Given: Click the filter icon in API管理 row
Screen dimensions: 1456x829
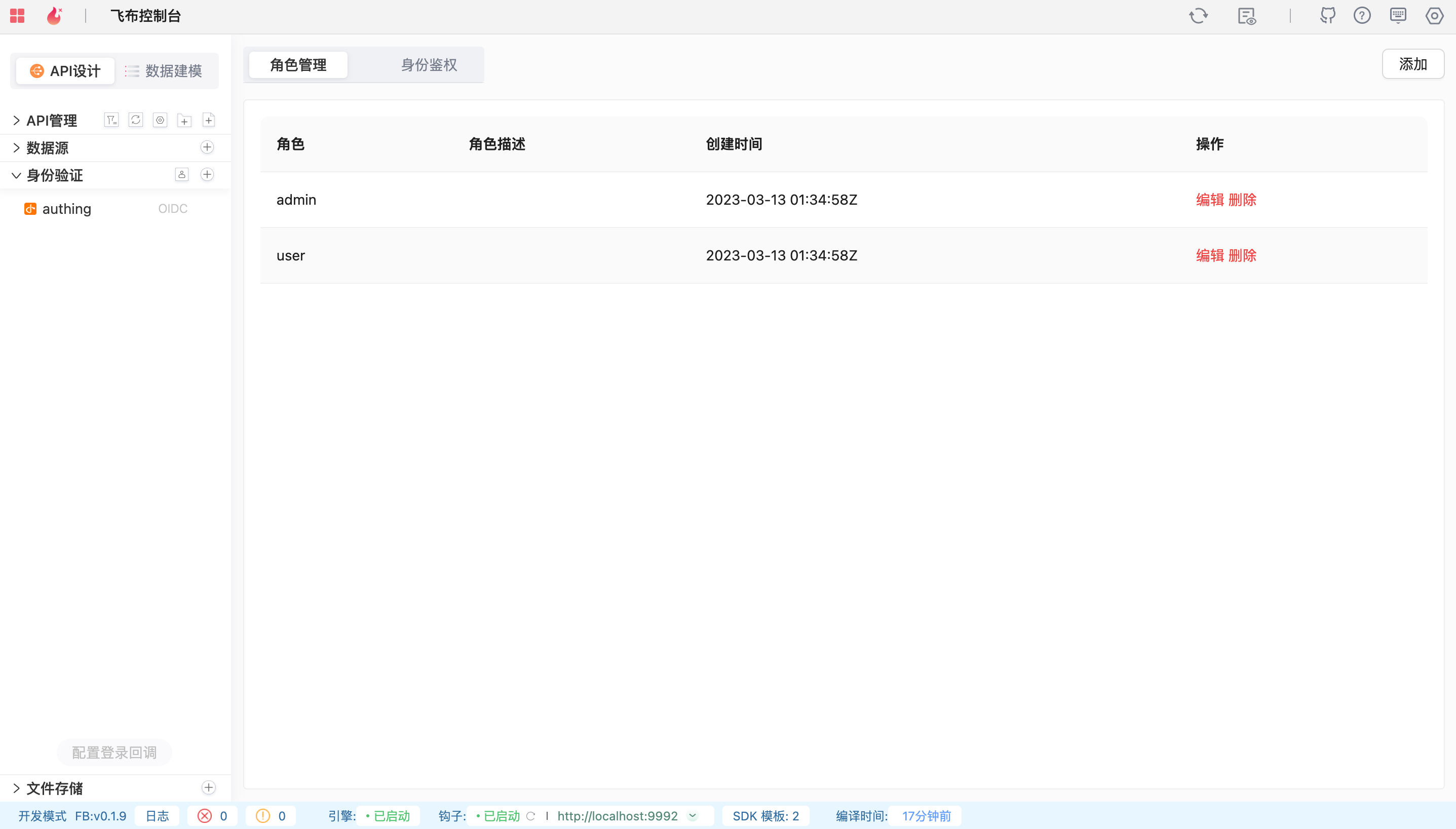Looking at the screenshot, I should (x=111, y=120).
